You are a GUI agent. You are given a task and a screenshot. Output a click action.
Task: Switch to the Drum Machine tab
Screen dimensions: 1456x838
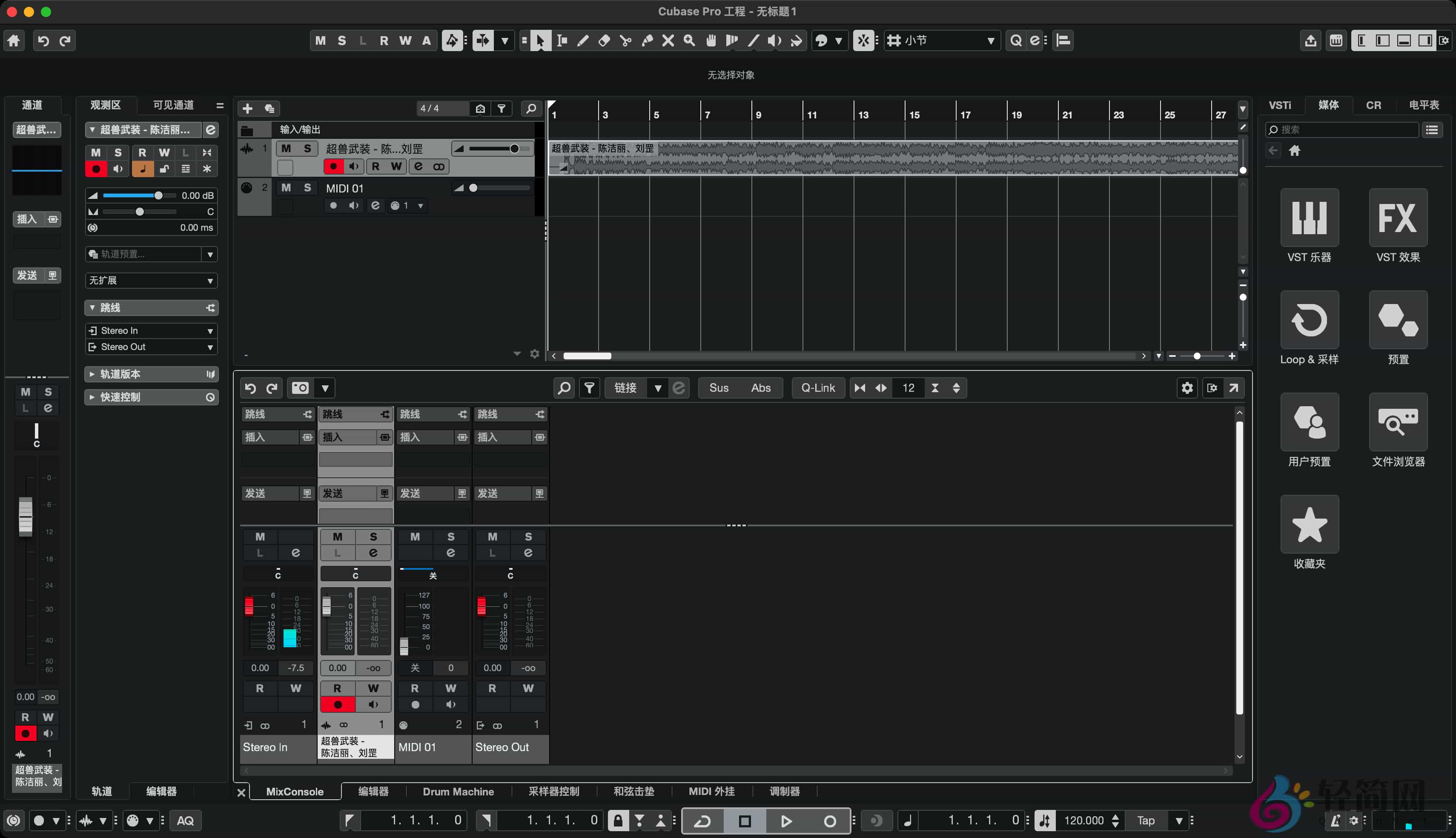(x=459, y=792)
